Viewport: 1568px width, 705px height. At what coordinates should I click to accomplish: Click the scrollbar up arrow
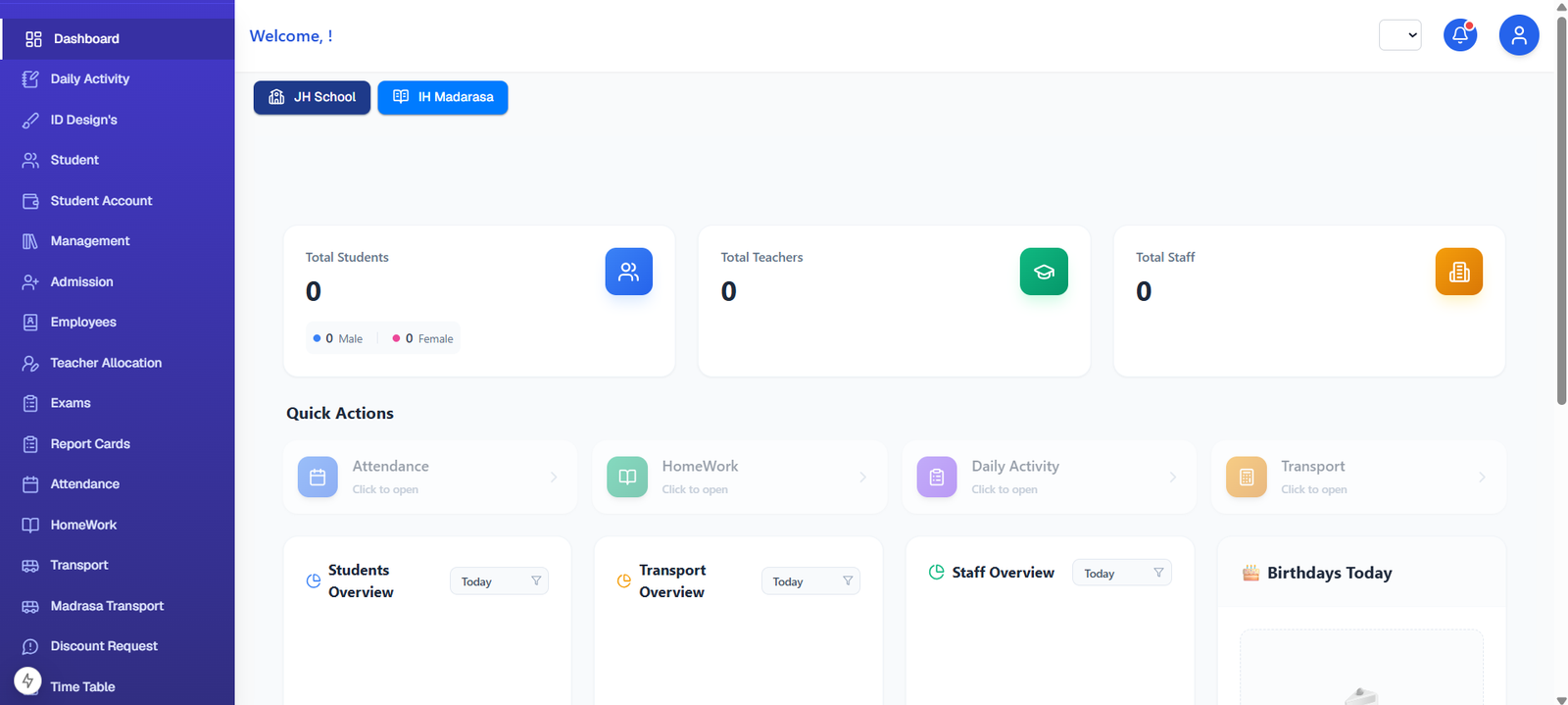(1561, 6)
